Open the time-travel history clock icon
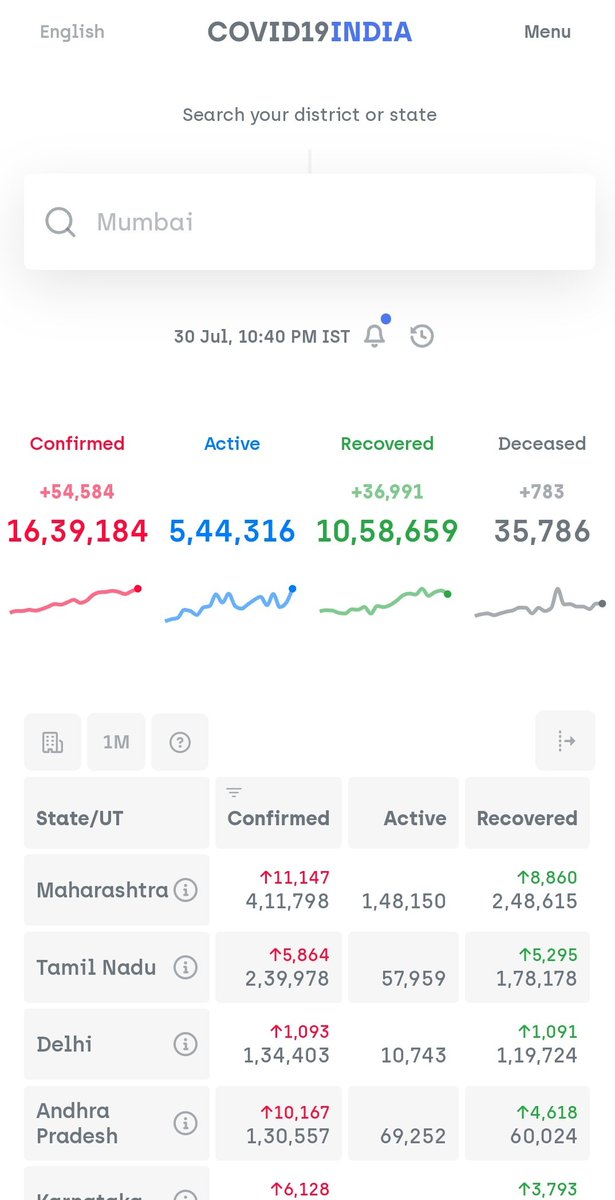615x1200 pixels. coord(422,336)
